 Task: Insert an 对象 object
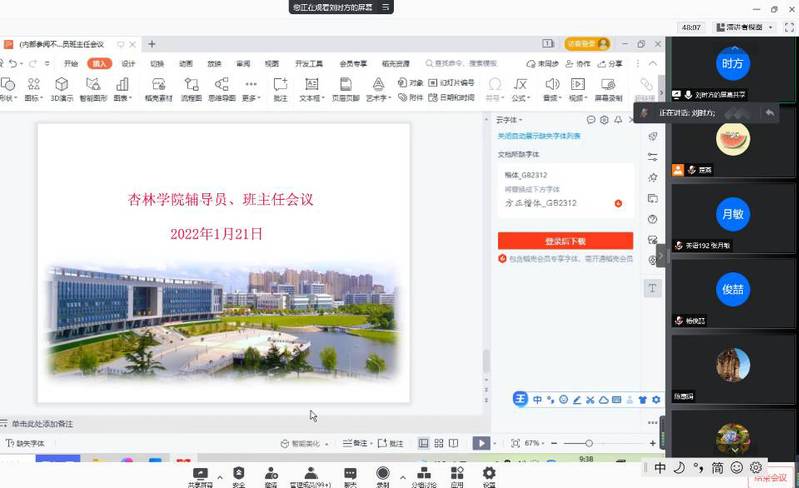click(411, 83)
